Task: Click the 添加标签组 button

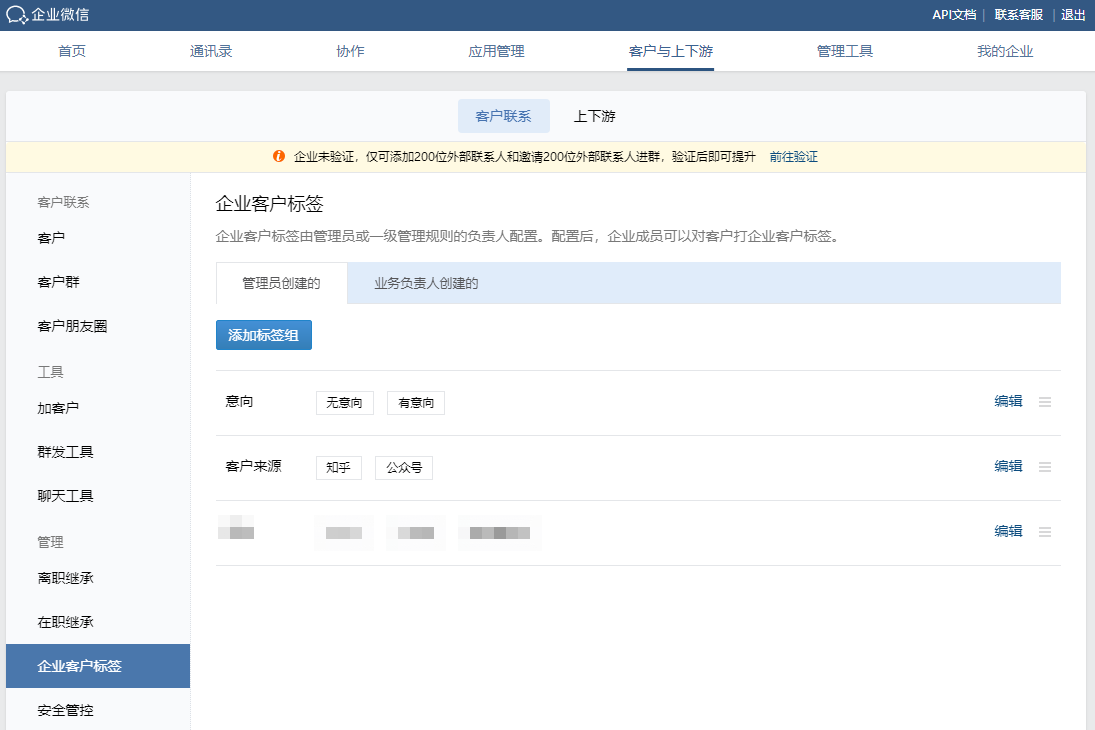Action: coord(264,335)
